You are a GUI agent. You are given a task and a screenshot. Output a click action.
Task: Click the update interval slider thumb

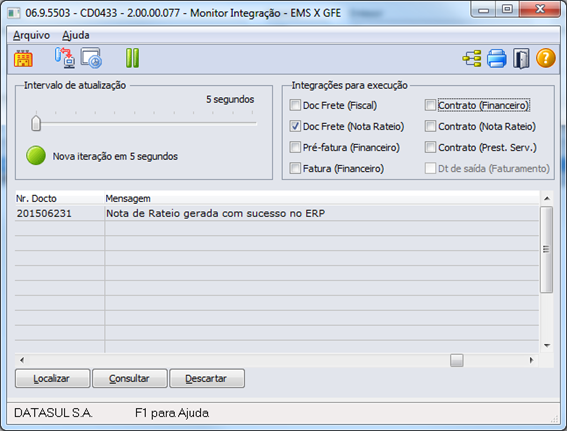point(36,123)
